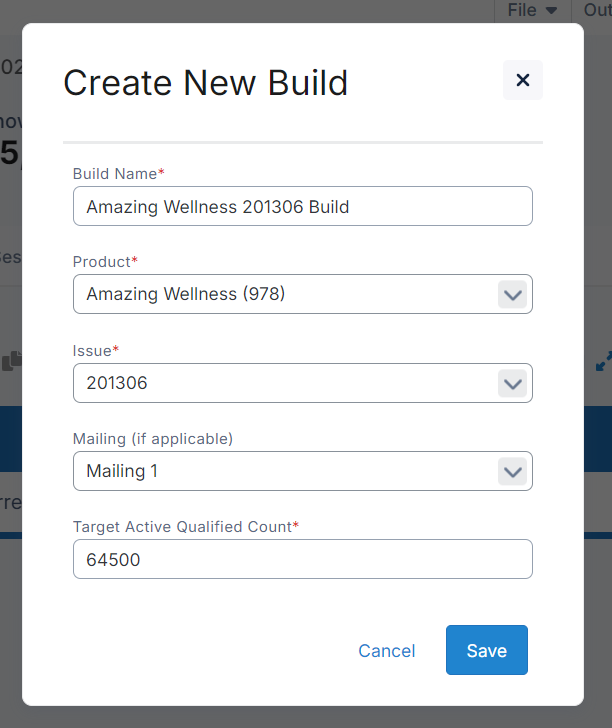
Task: Click the expand arrows icon at right
Action: (604, 361)
